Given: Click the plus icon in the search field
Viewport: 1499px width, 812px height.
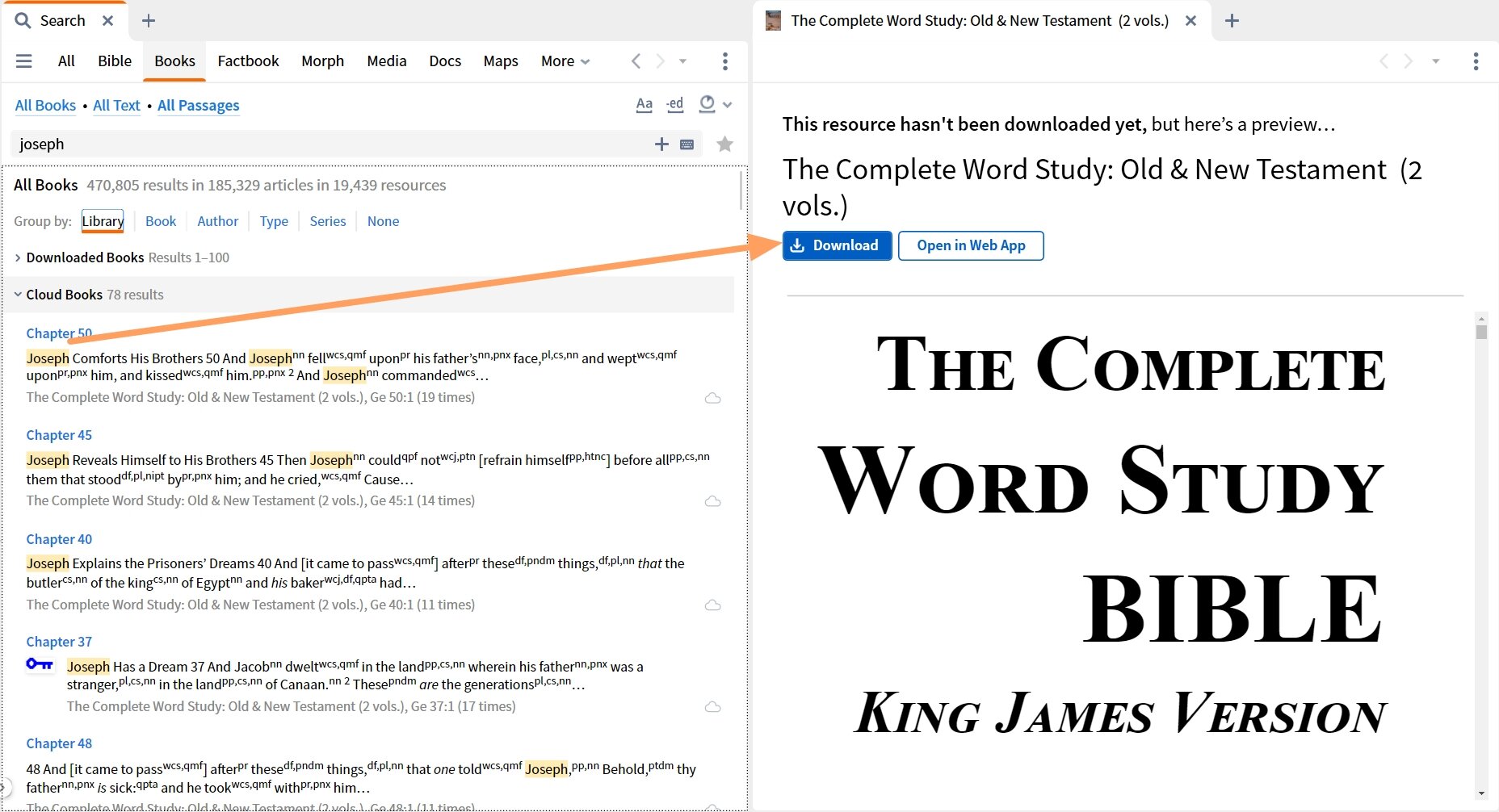Looking at the screenshot, I should pos(661,144).
